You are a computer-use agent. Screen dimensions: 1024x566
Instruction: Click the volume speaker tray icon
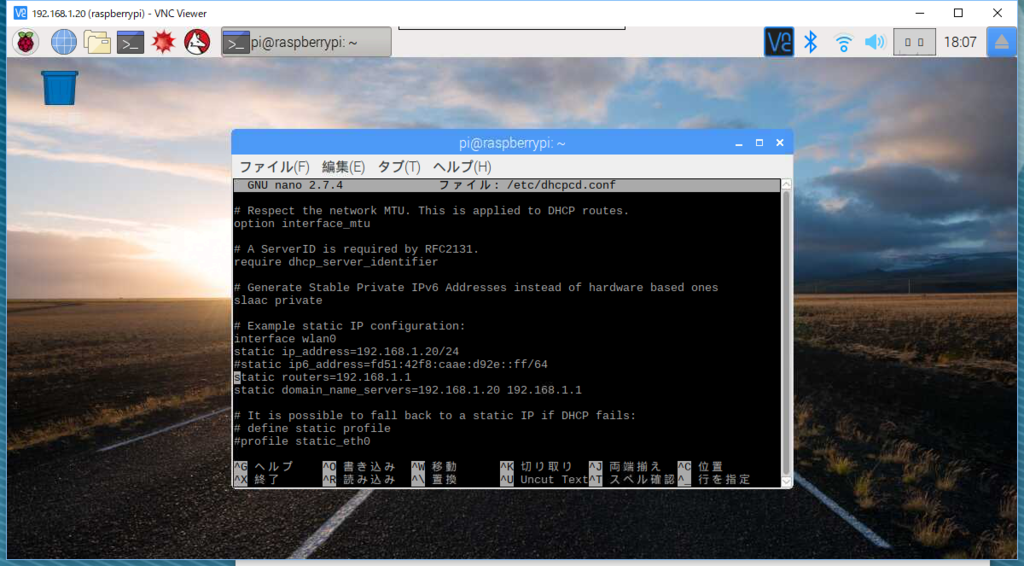pyautogui.click(x=874, y=42)
